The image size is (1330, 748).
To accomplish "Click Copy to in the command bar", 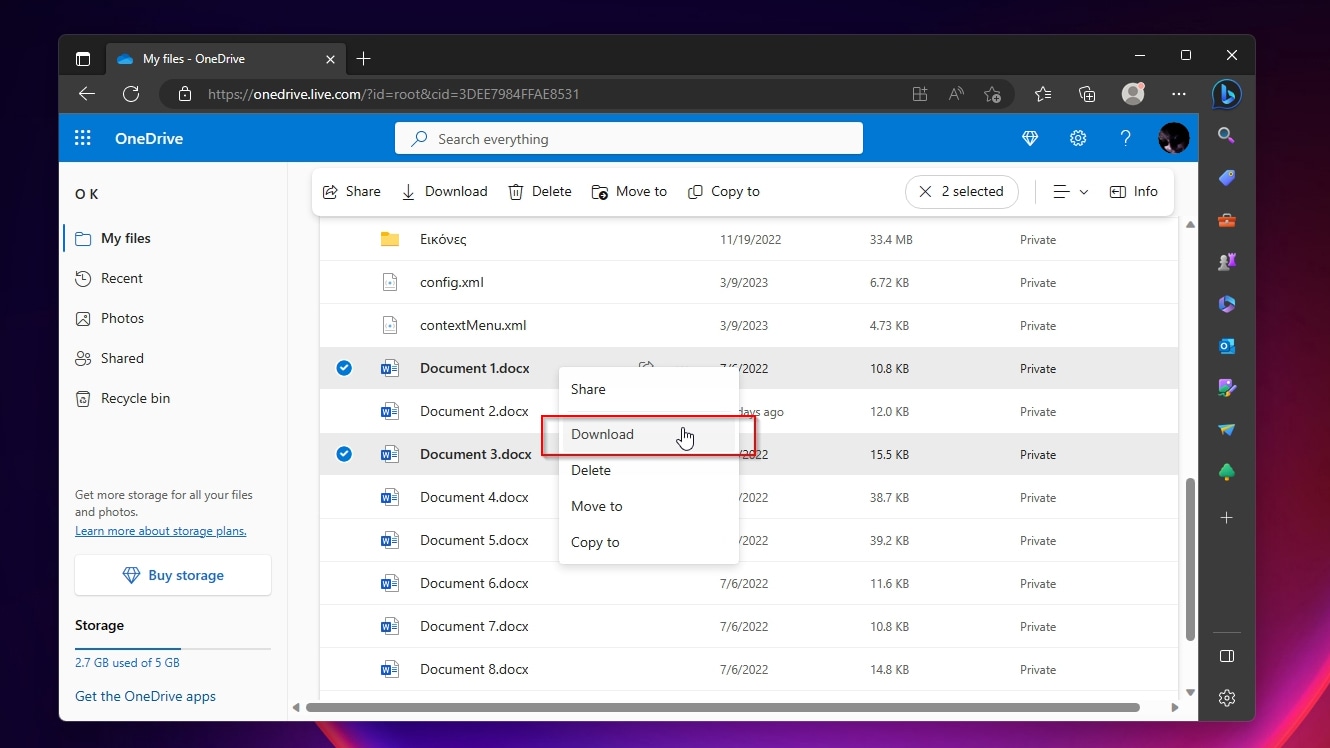I will [724, 192].
